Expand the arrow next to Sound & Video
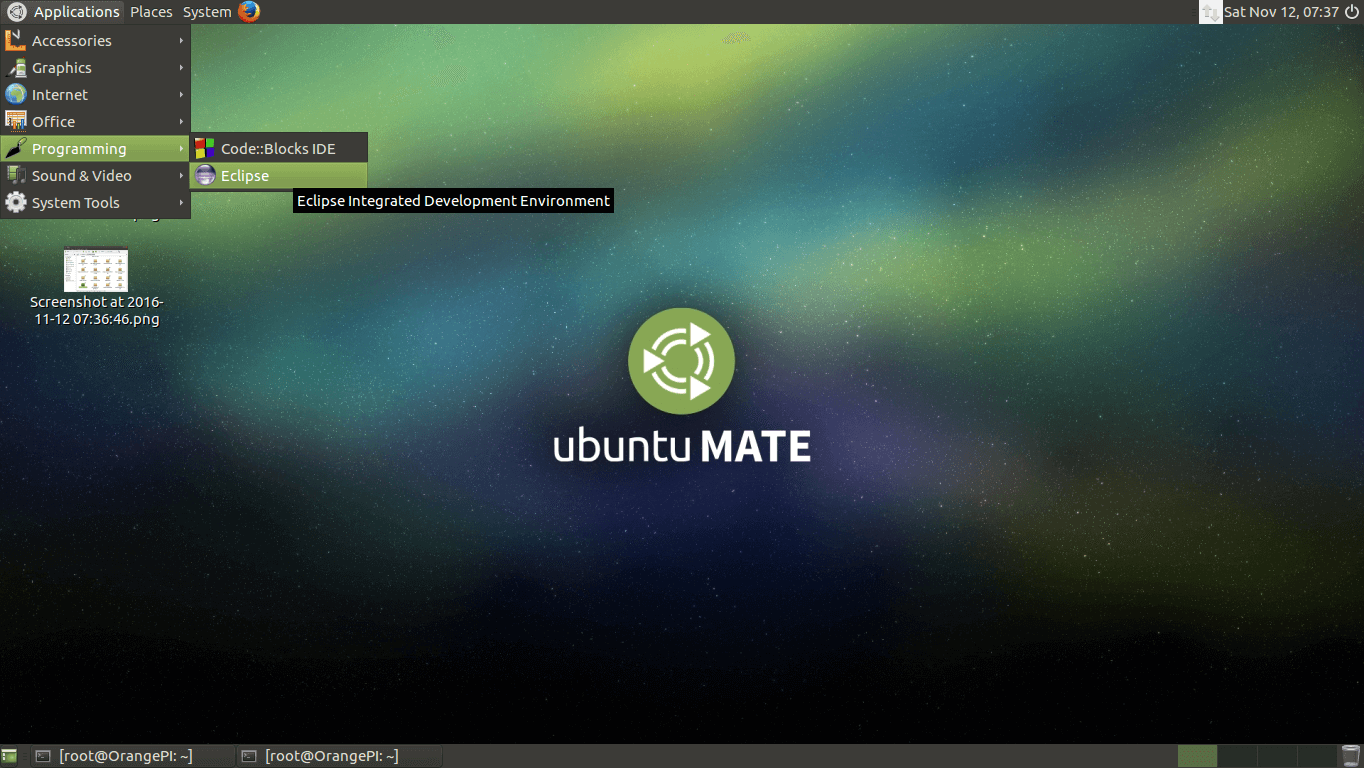The height and width of the screenshot is (768, 1364). [181, 176]
